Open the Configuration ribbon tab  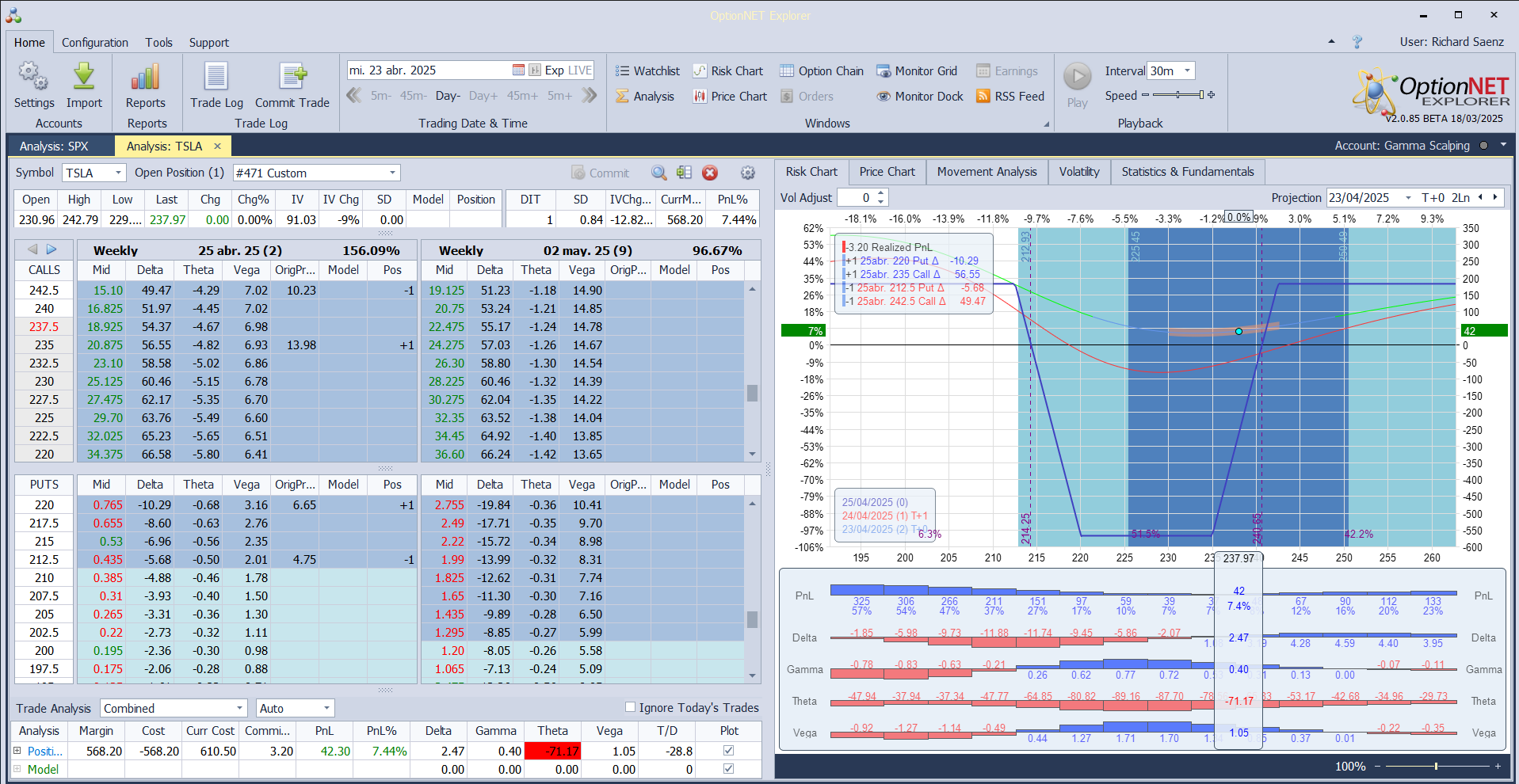tap(95, 43)
